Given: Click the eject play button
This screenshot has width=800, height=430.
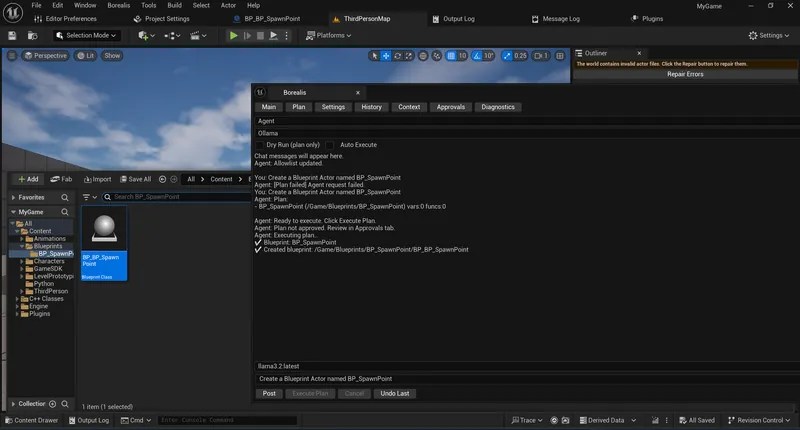Looking at the screenshot, I should coord(273,36).
